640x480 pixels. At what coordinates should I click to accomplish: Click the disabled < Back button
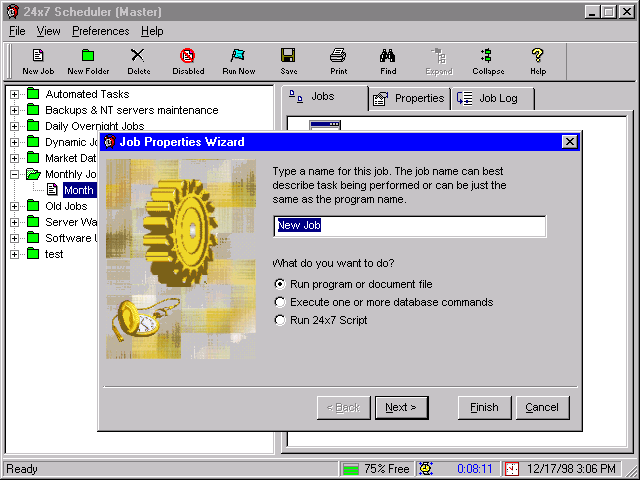pyautogui.click(x=343, y=407)
